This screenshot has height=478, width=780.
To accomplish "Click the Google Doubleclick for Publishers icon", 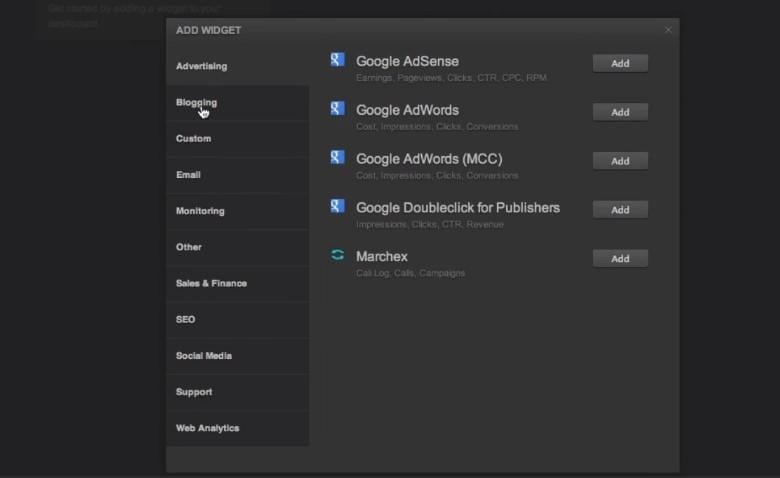I will tap(337, 206).
